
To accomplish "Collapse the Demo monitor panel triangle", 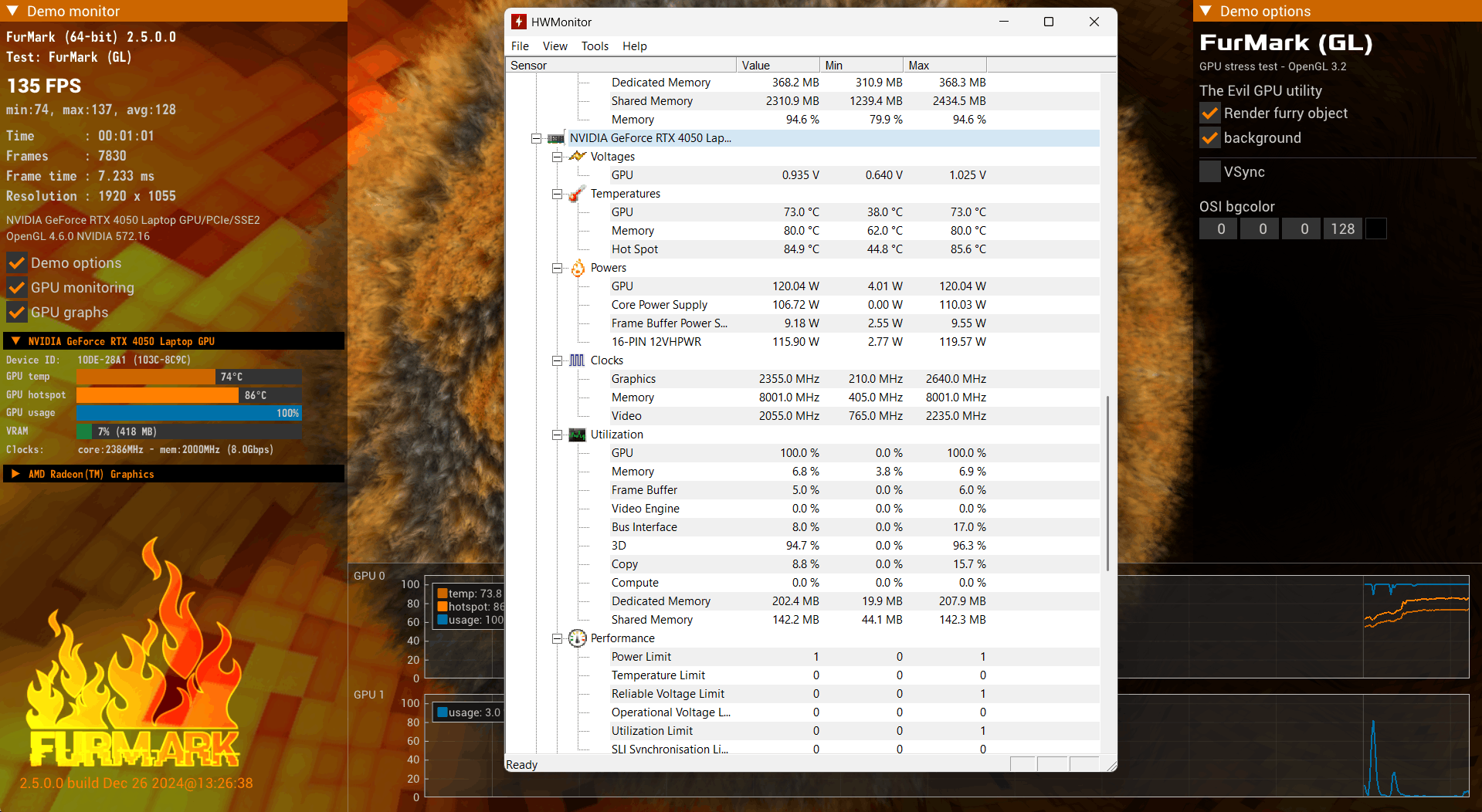I will click(12, 11).
